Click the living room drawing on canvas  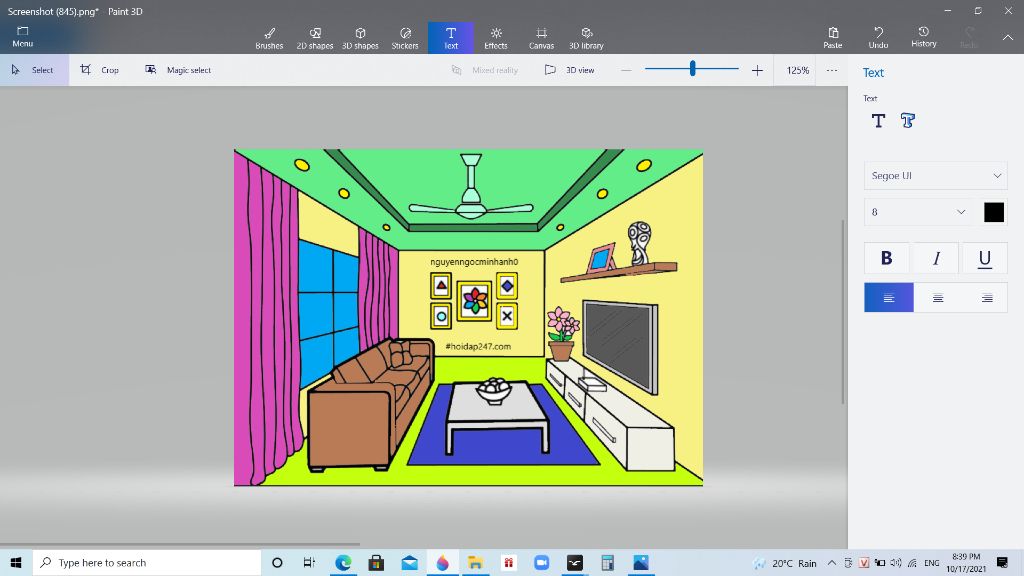click(x=468, y=317)
